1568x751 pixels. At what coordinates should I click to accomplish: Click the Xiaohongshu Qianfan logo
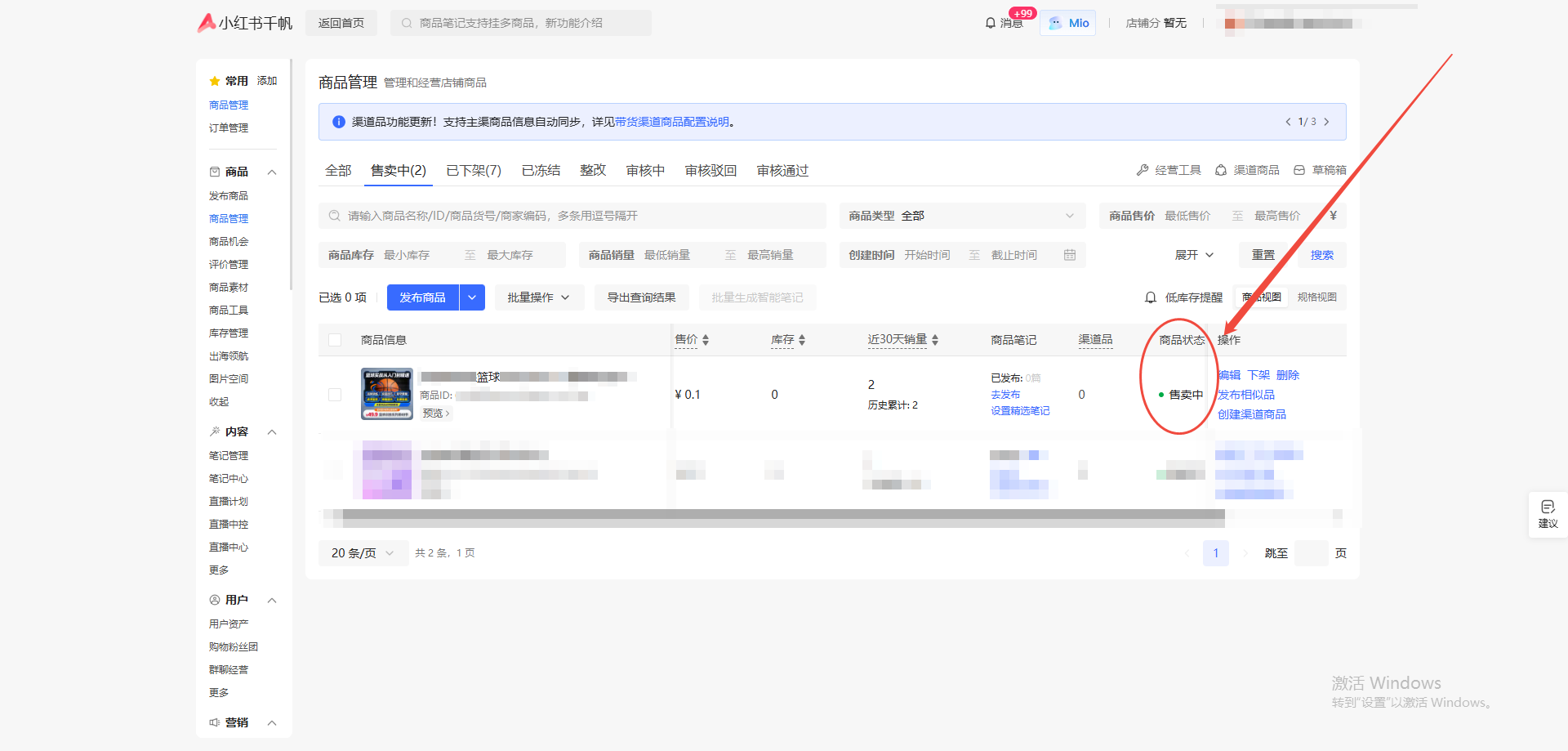click(x=244, y=23)
